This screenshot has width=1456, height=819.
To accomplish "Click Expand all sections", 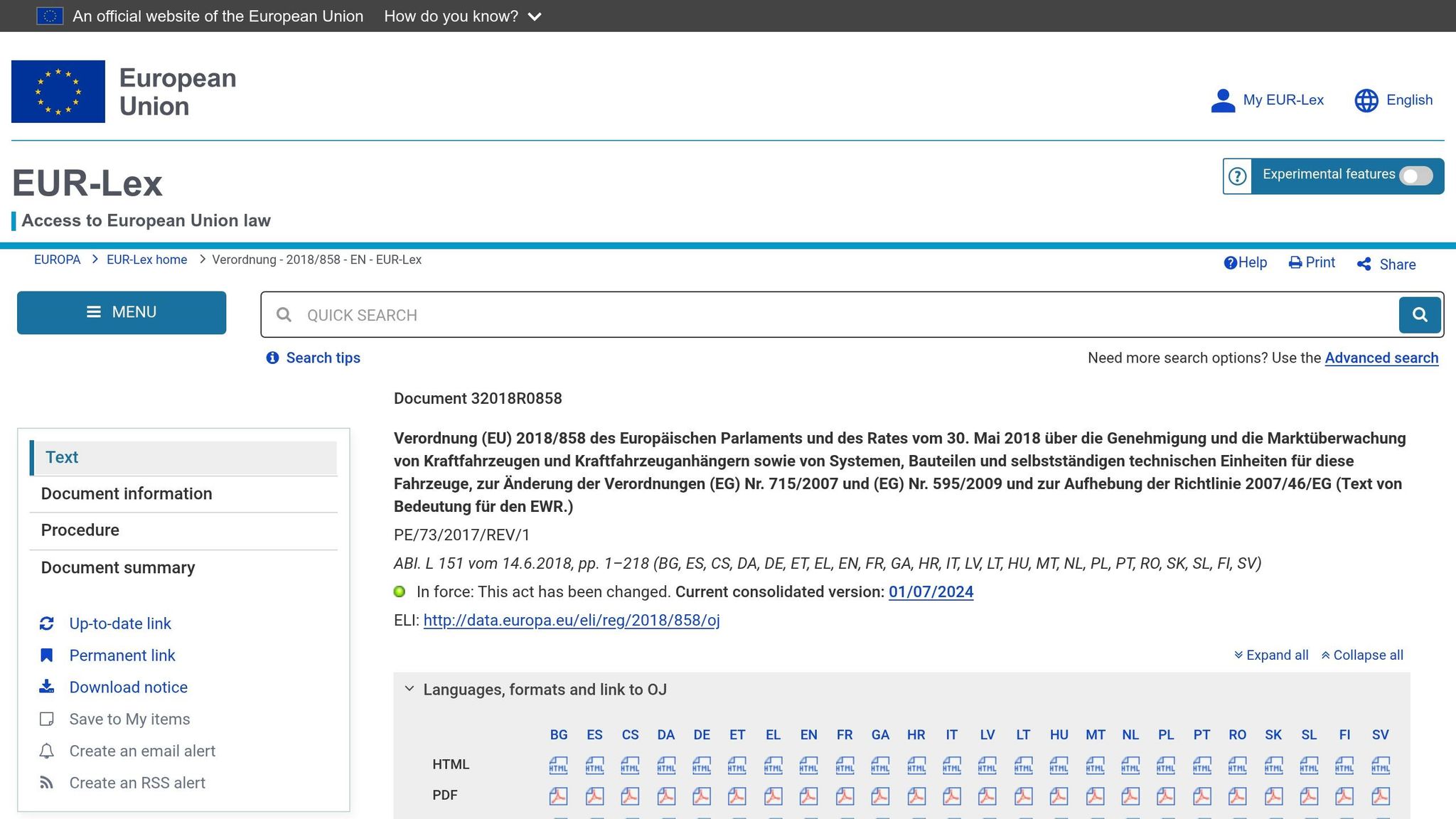I will click(x=1271, y=655).
